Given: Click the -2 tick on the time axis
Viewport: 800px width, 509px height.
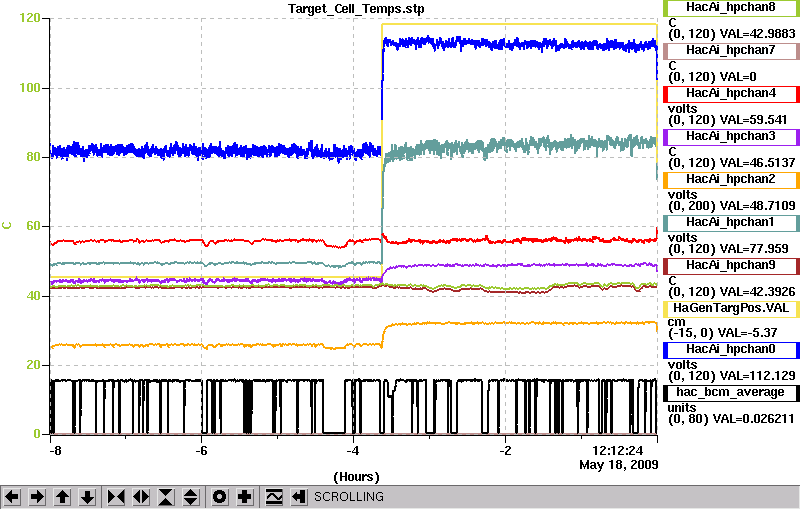Looking at the screenshot, I should click(505, 451).
